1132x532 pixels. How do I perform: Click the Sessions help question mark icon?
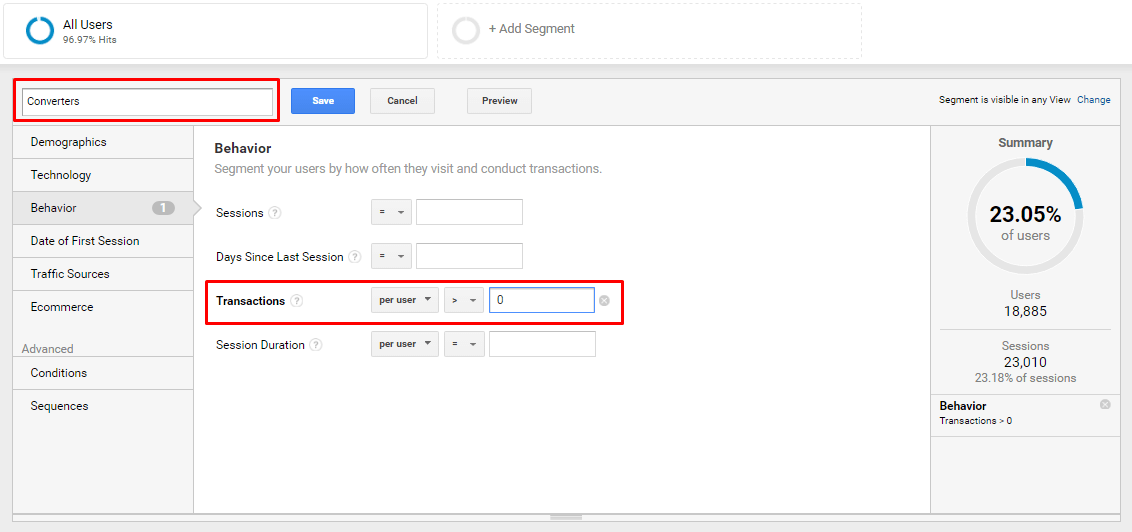coord(274,213)
